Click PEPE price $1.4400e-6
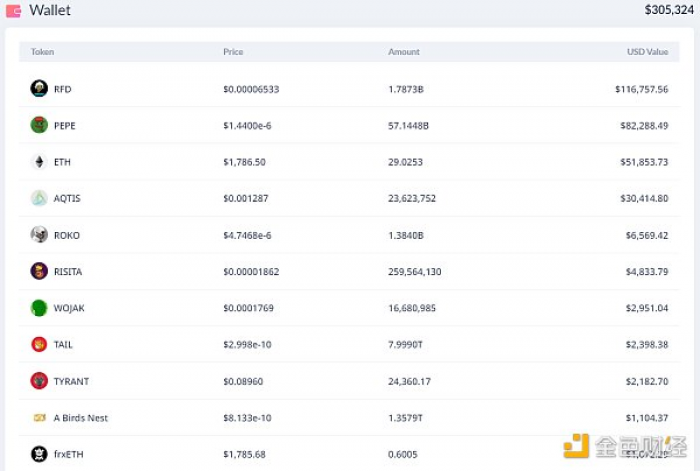The image size is (700, 471). tap(247, 126)
